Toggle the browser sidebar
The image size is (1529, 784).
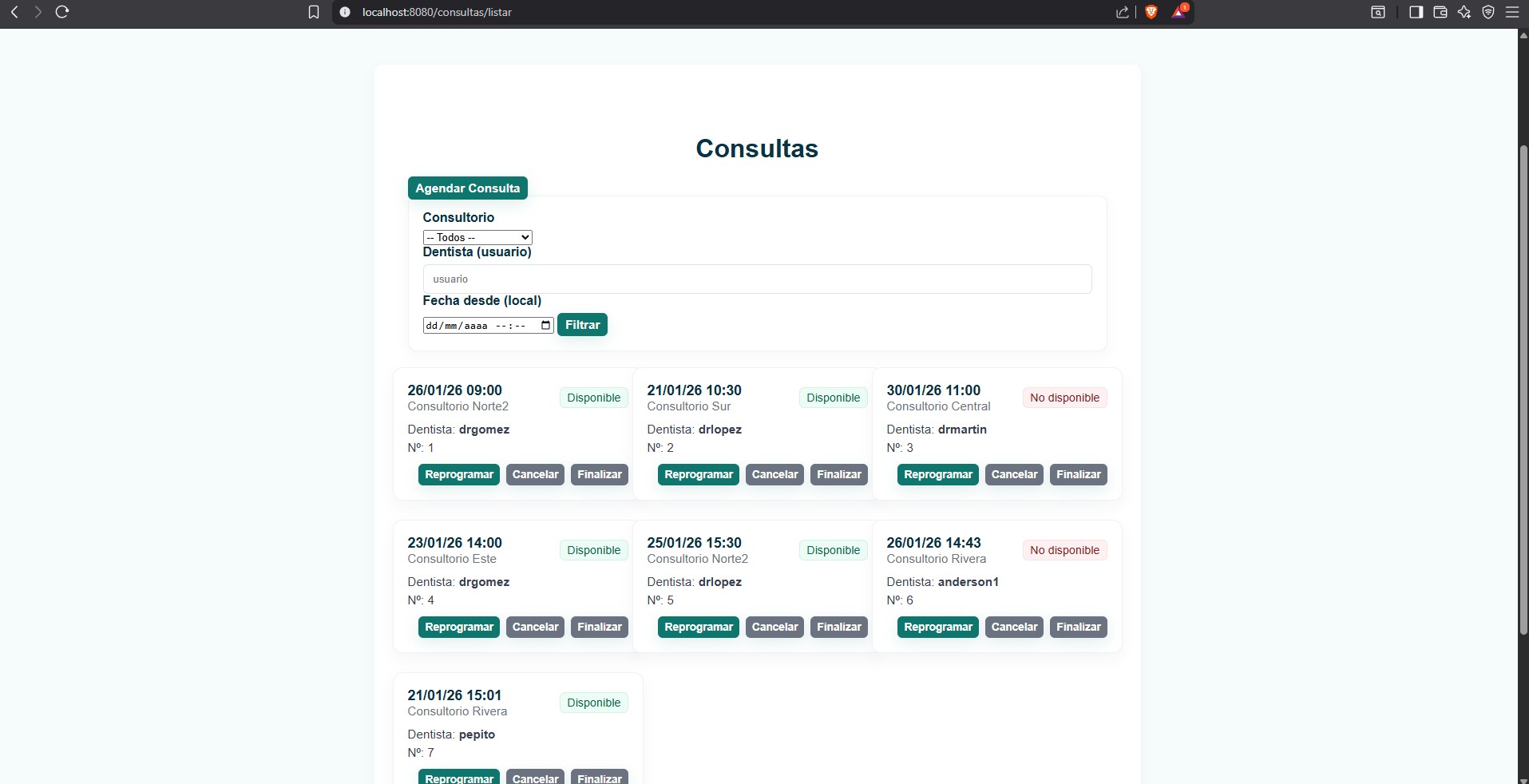point(1416,12)
